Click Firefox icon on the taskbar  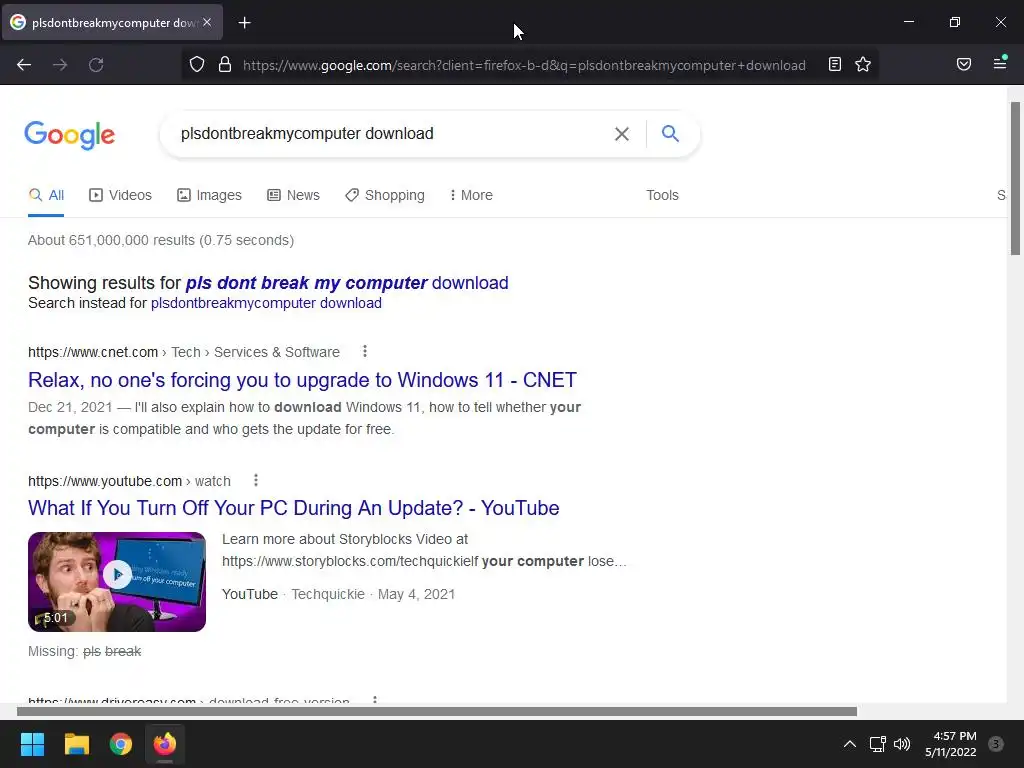pos(165,744)
